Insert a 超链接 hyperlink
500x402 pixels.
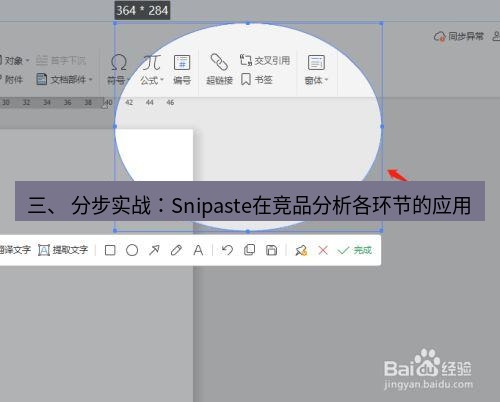click(x=219, y=69)
